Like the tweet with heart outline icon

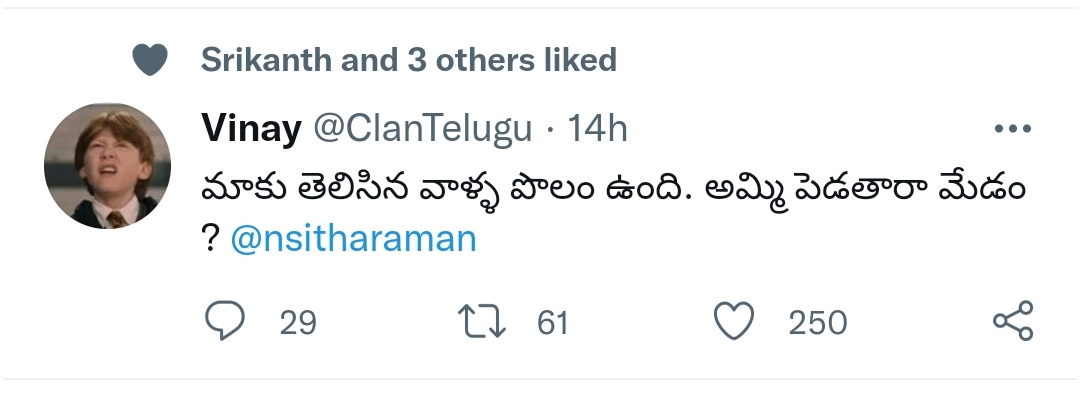click(734, 322)
